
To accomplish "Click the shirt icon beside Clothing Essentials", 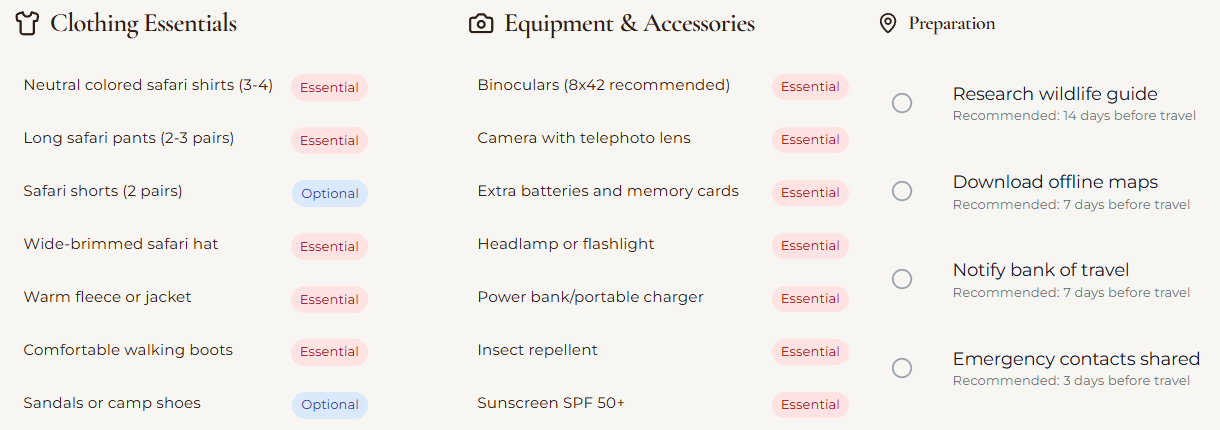I will tap(27, 24).
